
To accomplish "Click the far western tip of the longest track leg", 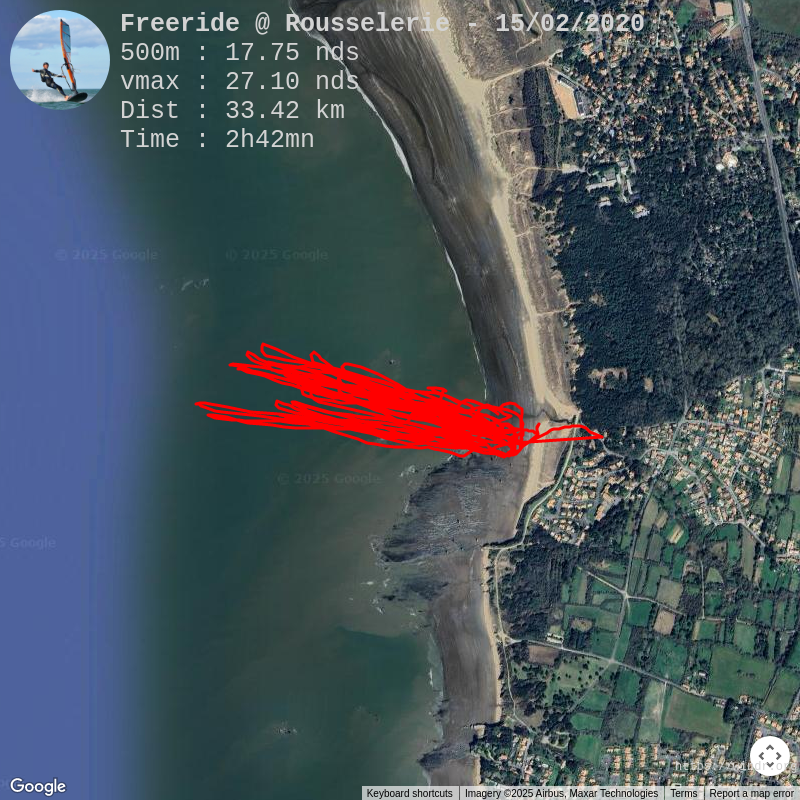I will (198, 404).
